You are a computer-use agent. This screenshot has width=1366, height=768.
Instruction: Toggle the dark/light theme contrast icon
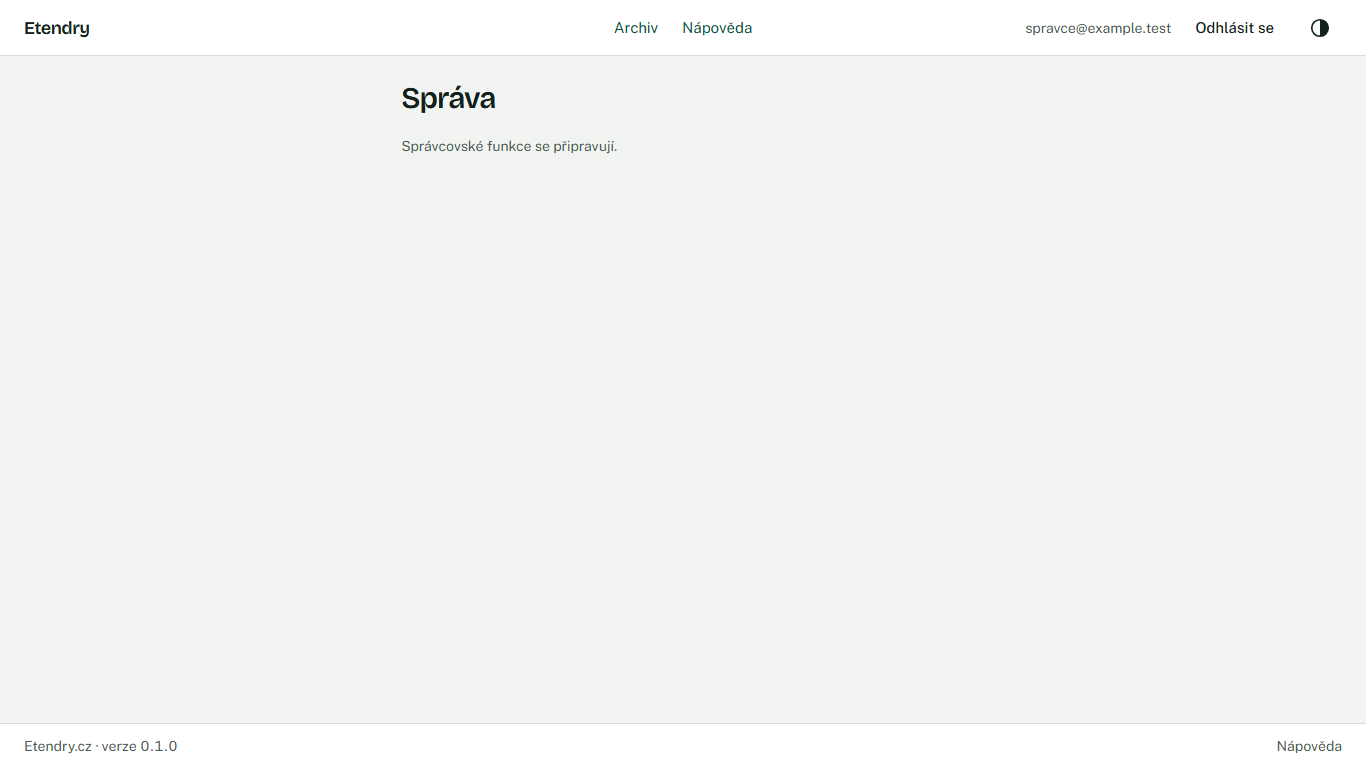pos(1320,28)
